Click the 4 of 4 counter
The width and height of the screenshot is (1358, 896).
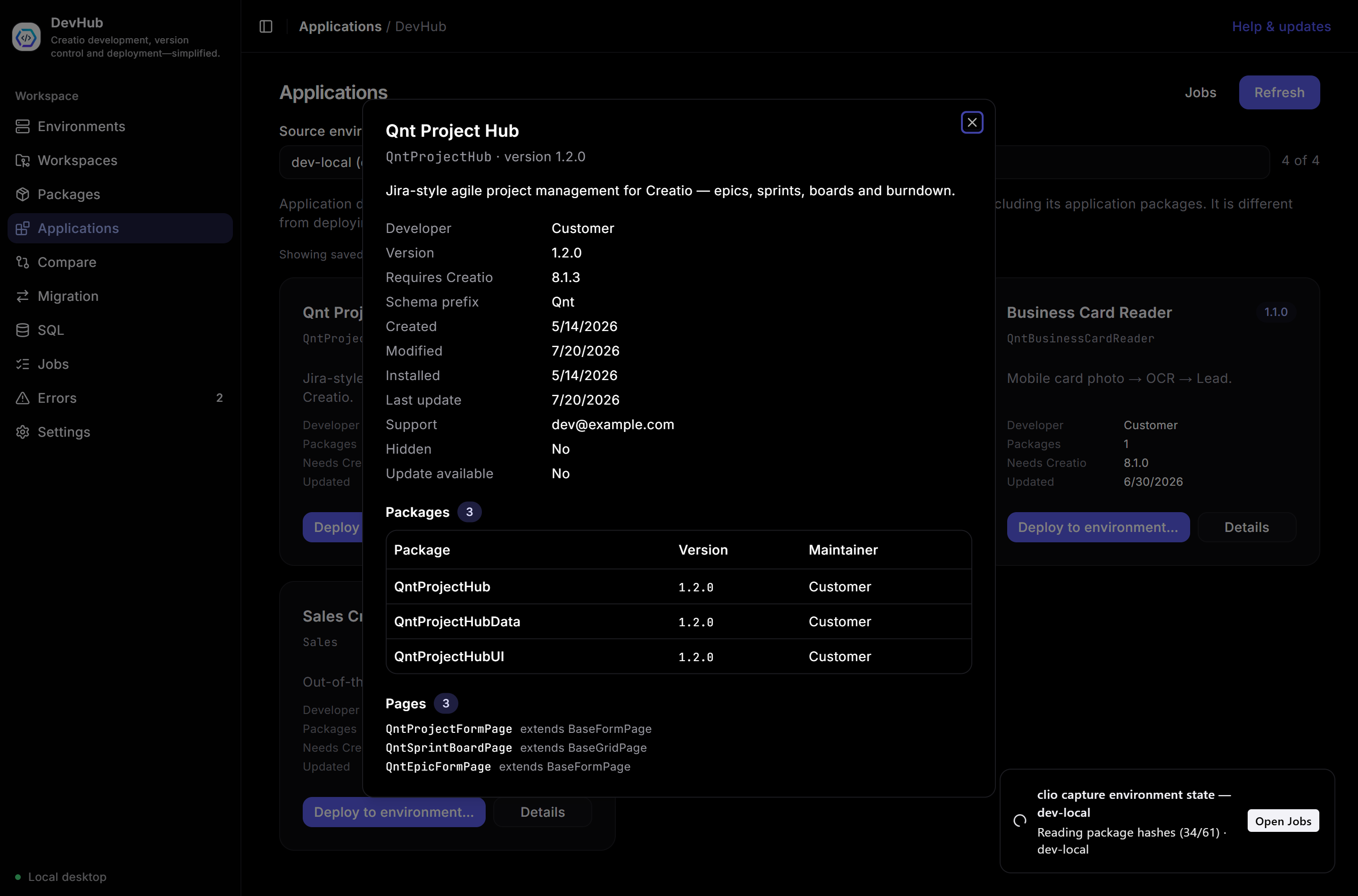click(x=1300, y=160)
